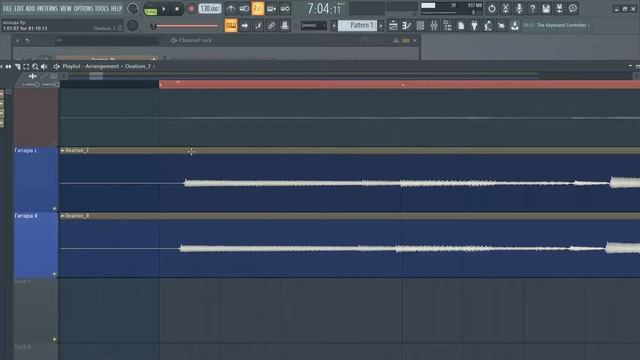
Task: Stop playback with the stop button
Action: 177,9
